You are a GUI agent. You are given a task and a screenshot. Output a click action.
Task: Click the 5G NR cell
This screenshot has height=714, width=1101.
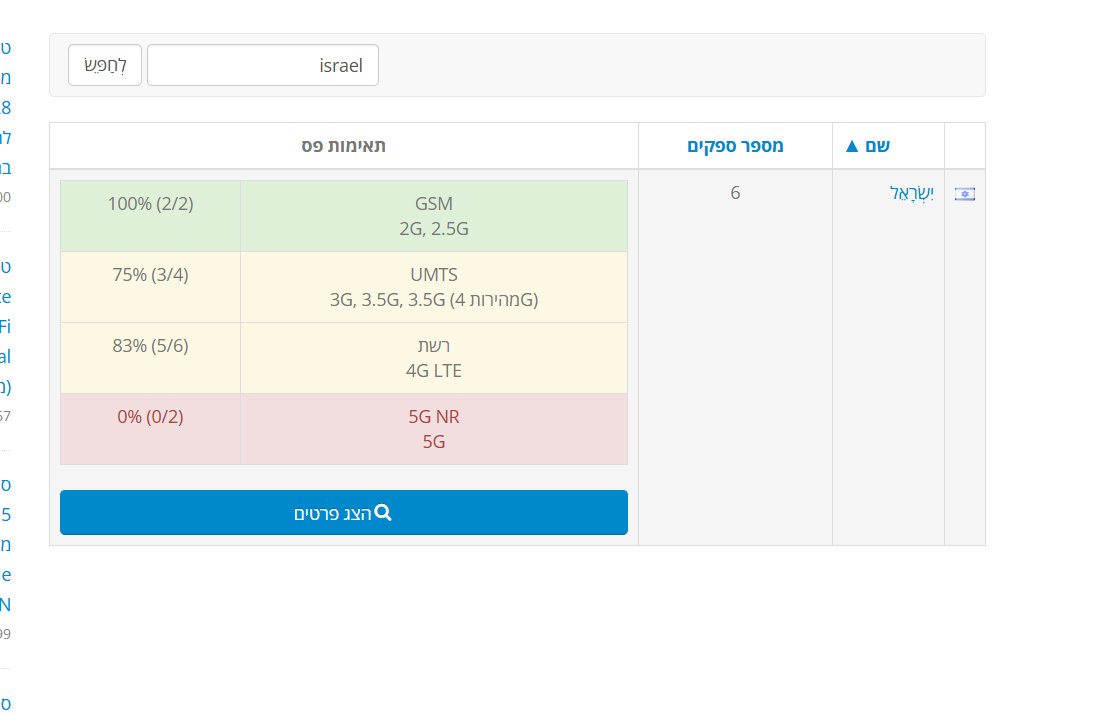point(434,429)
